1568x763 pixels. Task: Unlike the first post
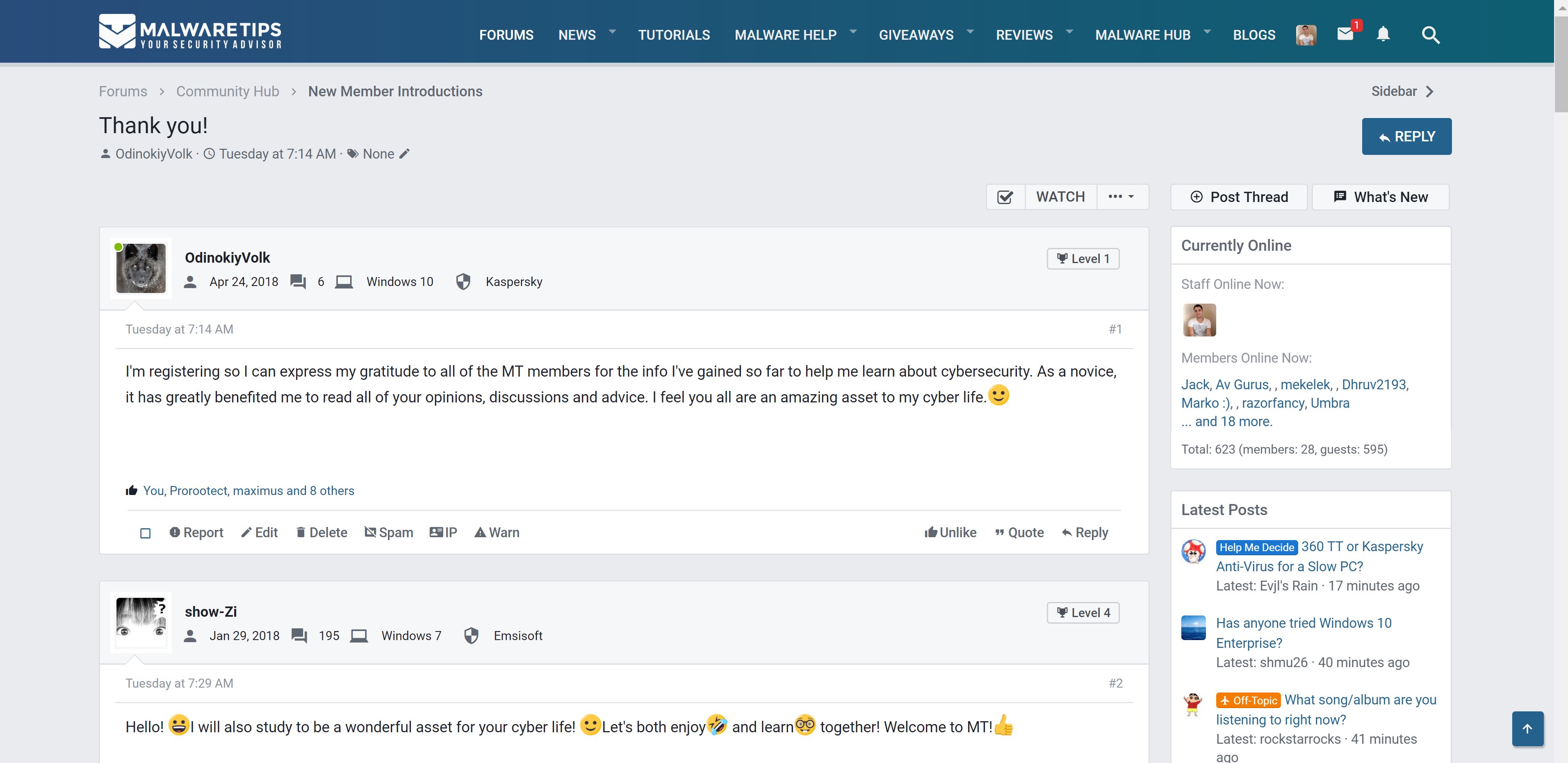[x=950, y=532]
